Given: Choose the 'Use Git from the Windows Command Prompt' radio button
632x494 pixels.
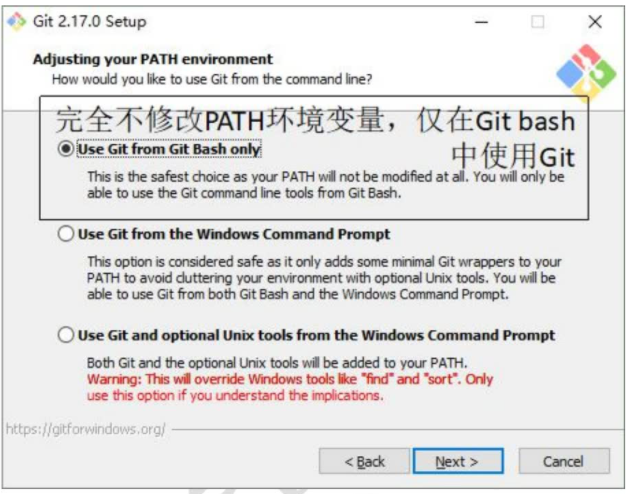Looking at the screenshot, I should click(65, 234).
